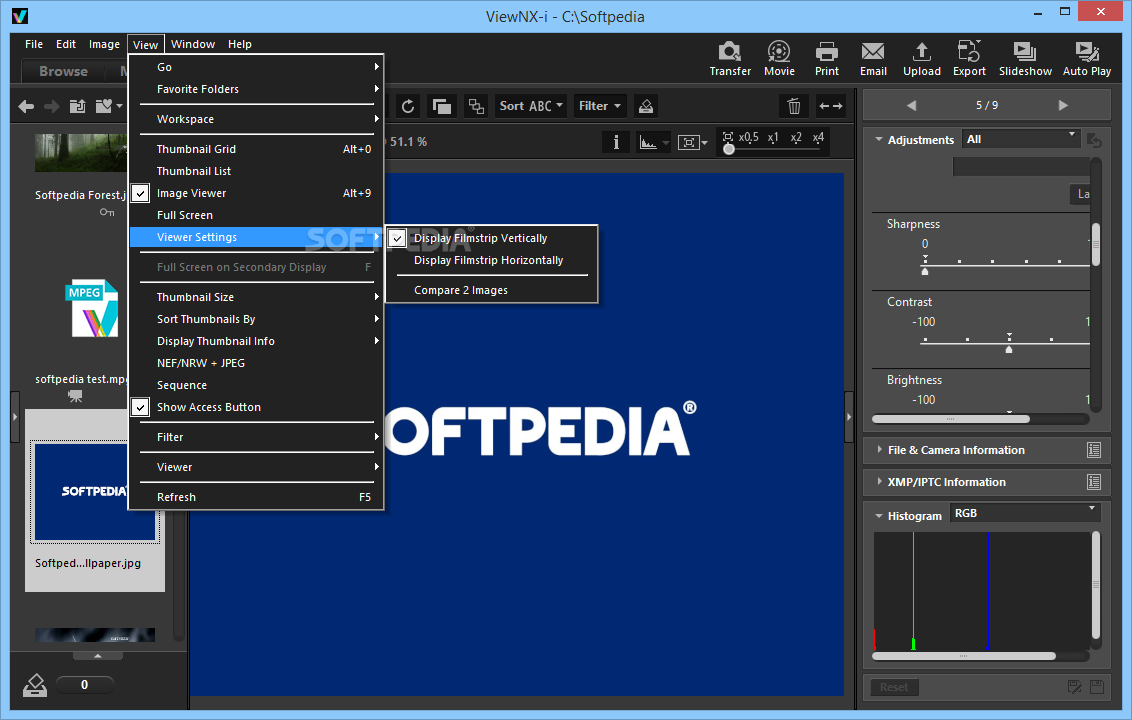Click Adjustments panel horizontal scrollbar
Viewport: 1132px width, 720px height.
(x=951, y=419)
